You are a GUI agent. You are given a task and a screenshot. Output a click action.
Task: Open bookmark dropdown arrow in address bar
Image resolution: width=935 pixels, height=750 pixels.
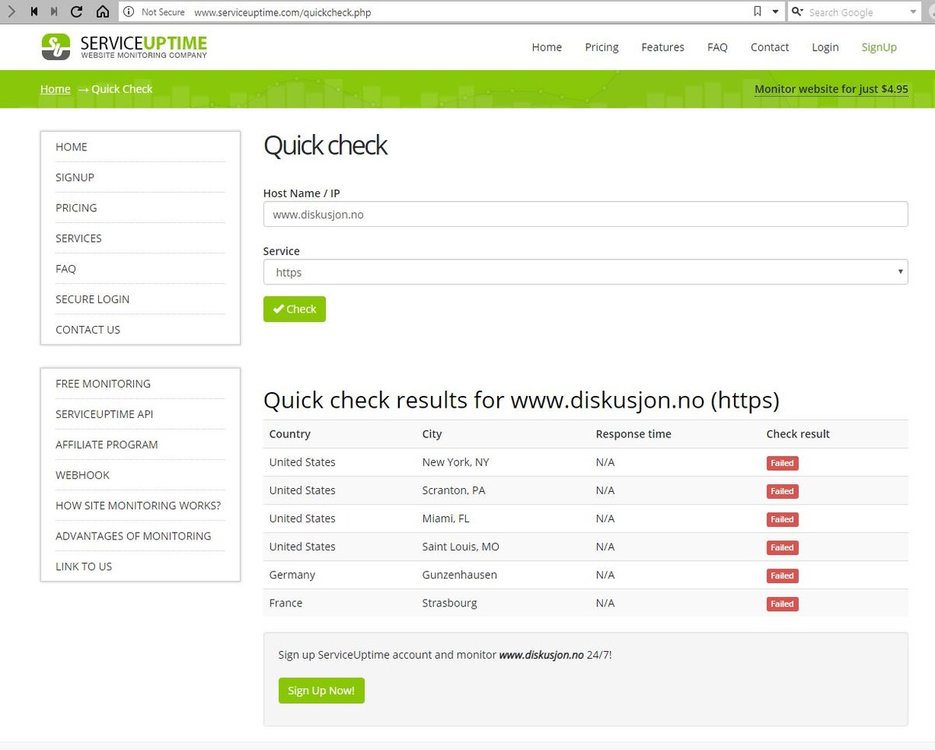(x=775, y=11)
